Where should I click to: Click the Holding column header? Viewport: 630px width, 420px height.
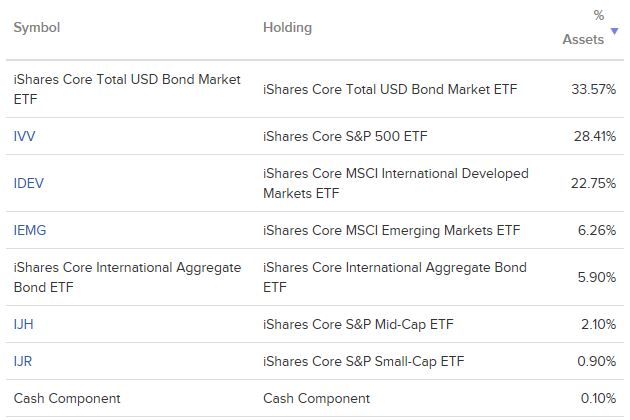tap(287, 28)
